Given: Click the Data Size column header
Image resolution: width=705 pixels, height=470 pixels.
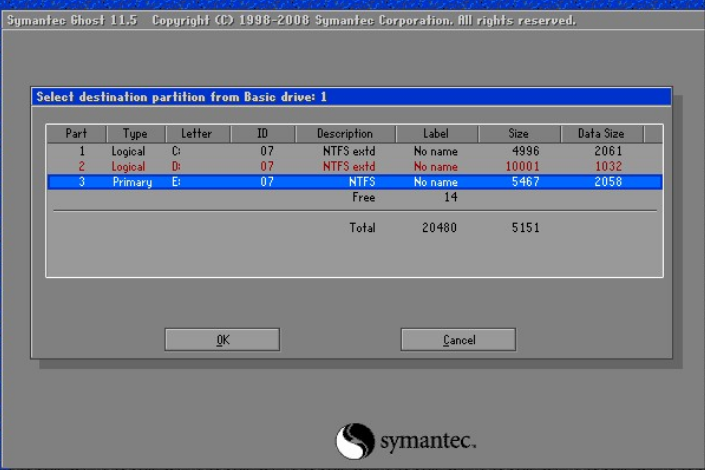Looking at the screenshot, I should [x=601, y=134].
